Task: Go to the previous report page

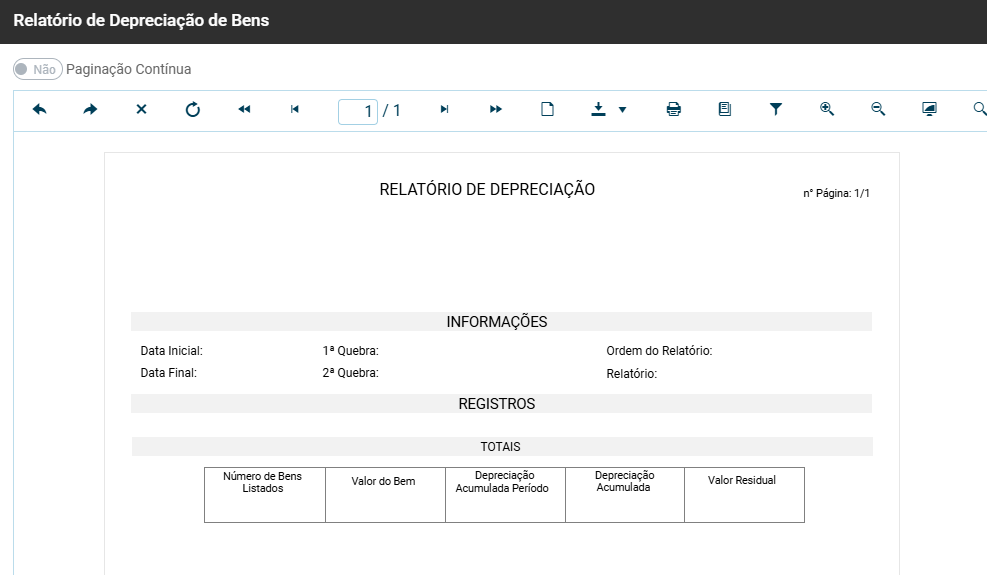Action: click(295, 110)
